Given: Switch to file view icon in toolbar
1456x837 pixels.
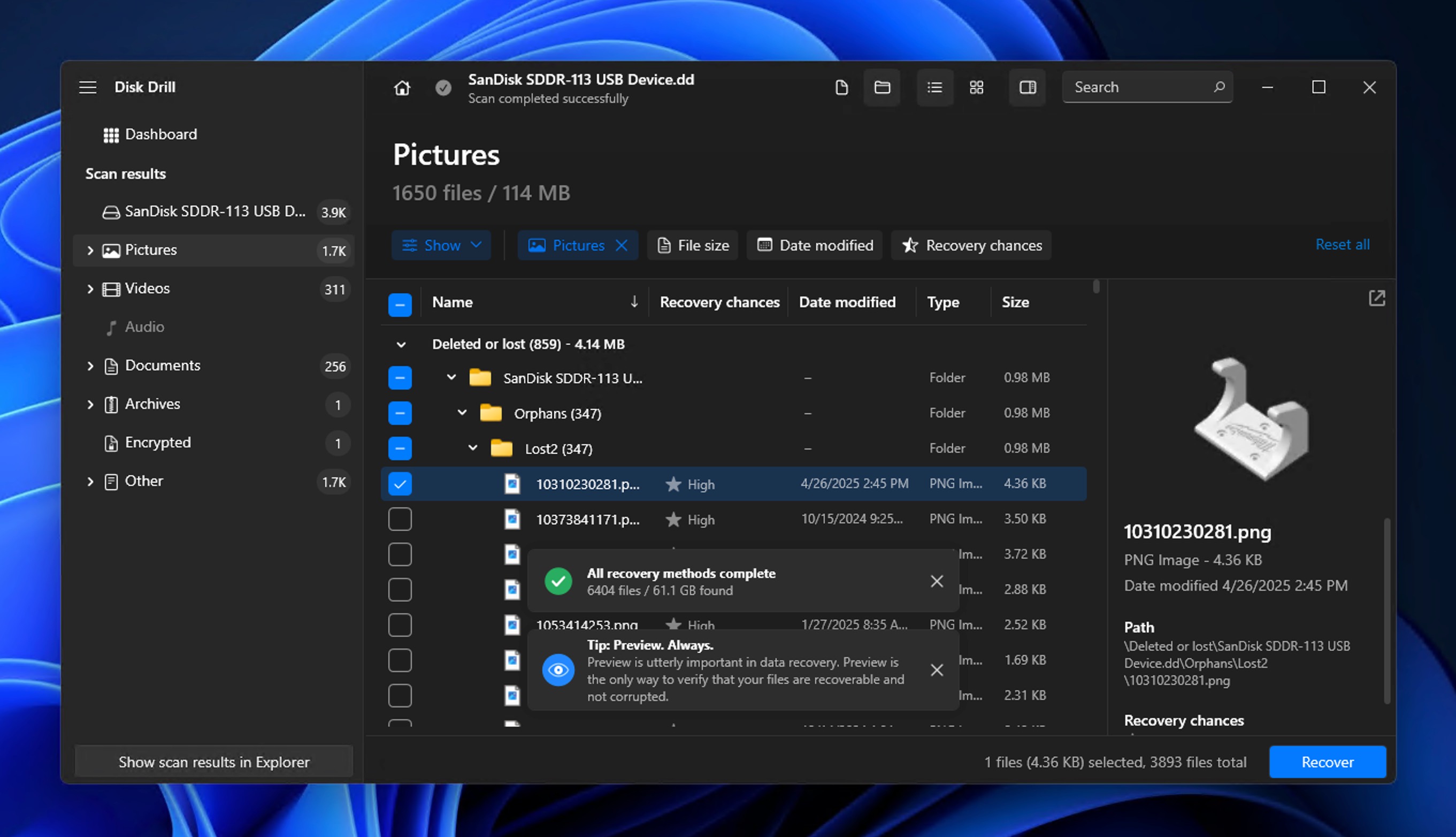Looking at the screenshot, I should tap(841, 87).
